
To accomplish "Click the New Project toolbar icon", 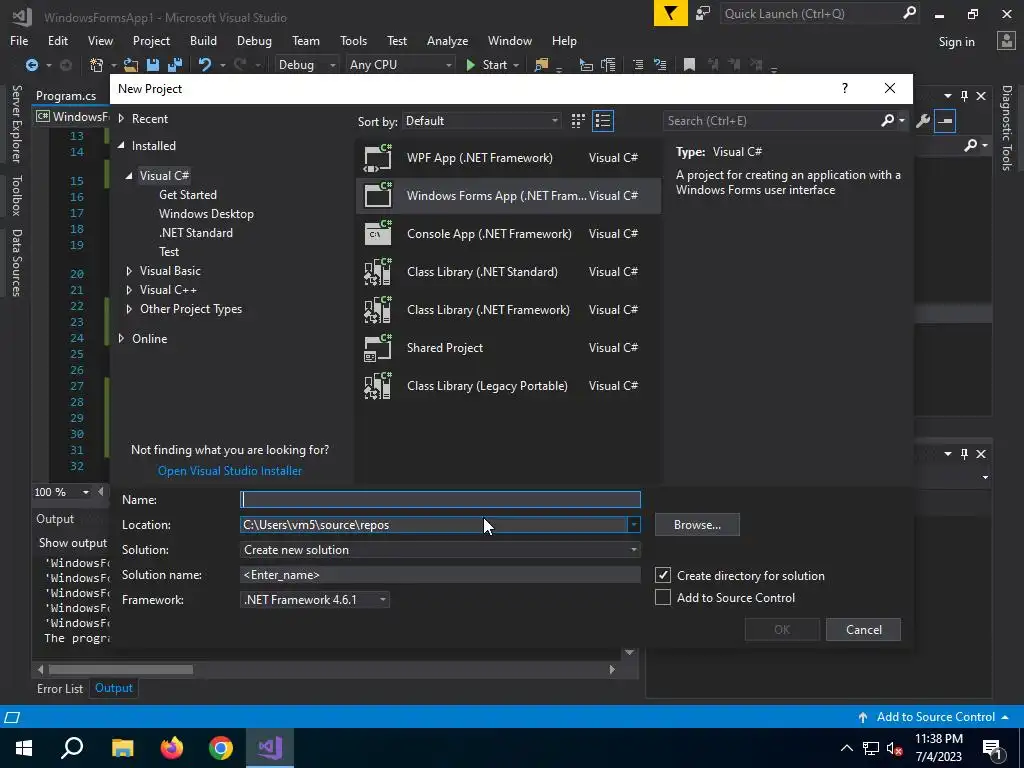I will click(97, 65).
